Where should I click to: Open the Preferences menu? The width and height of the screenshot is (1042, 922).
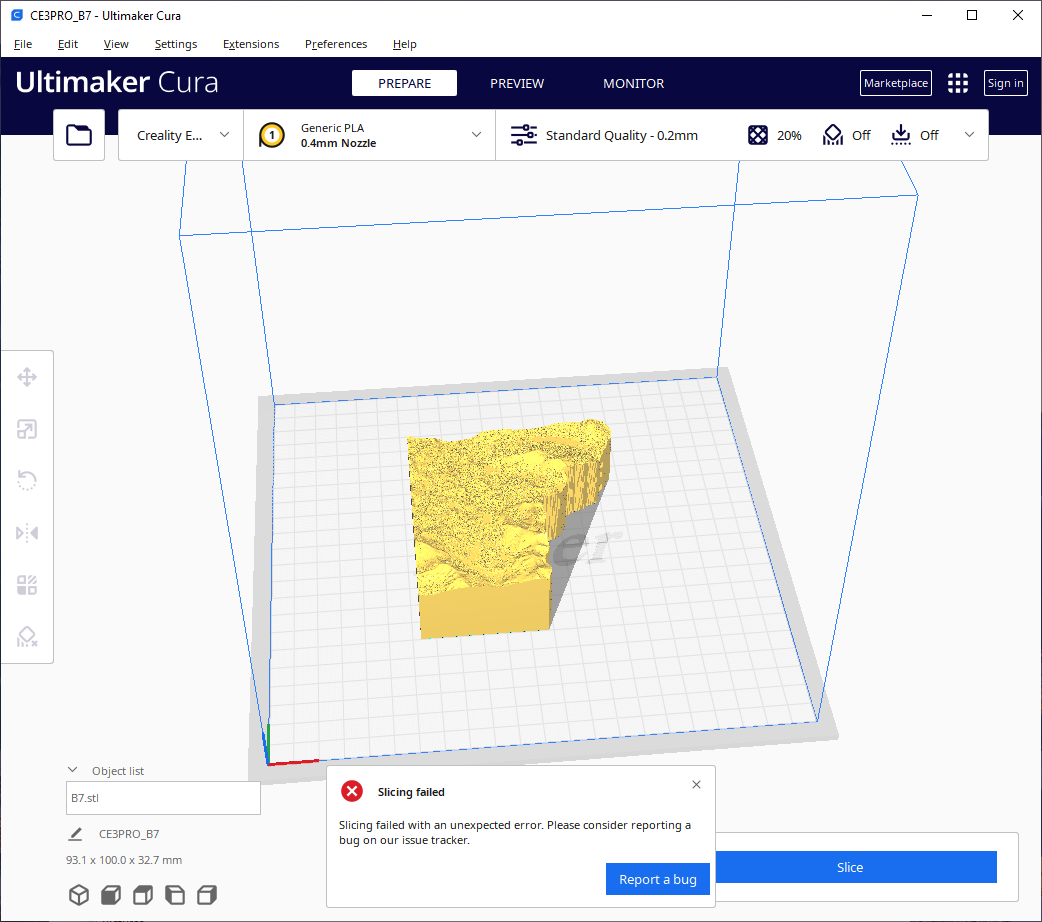point(336,44)
